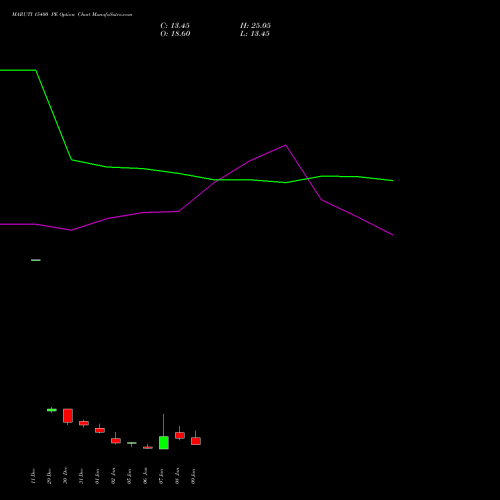500x500 pixels.
Task: Click the high value H: 25.05
Action: click(x=255, y=26)
